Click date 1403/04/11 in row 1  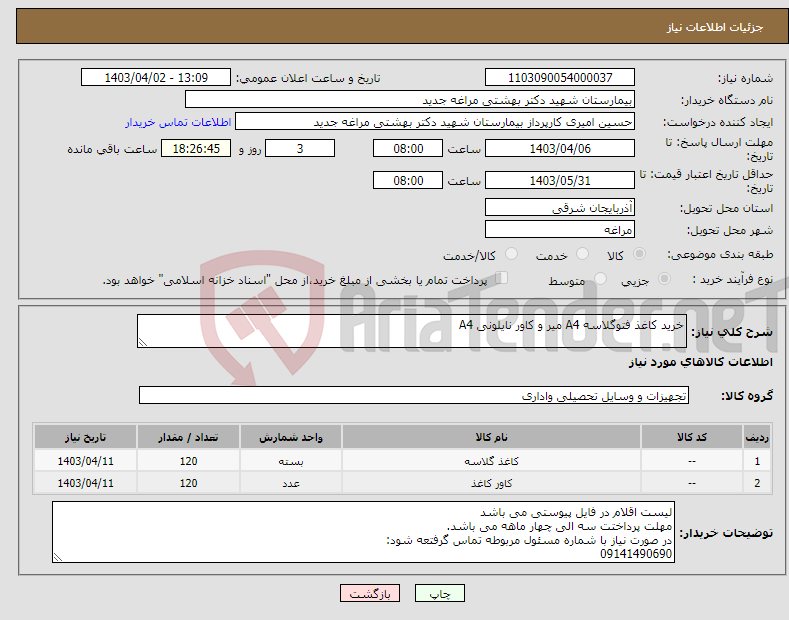click(85, 461)
